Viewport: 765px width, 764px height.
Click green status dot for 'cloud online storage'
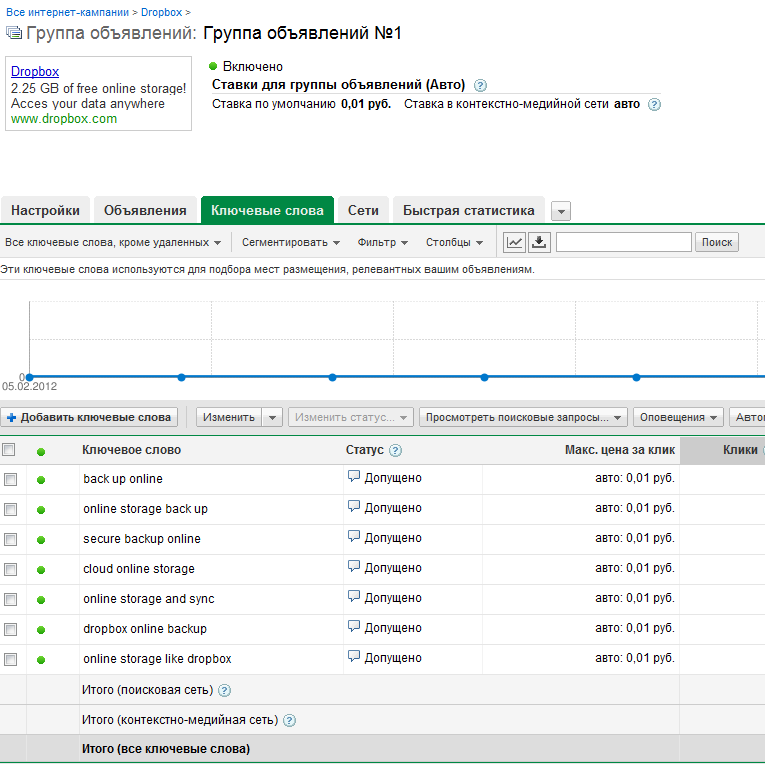[x=41, y=570]
